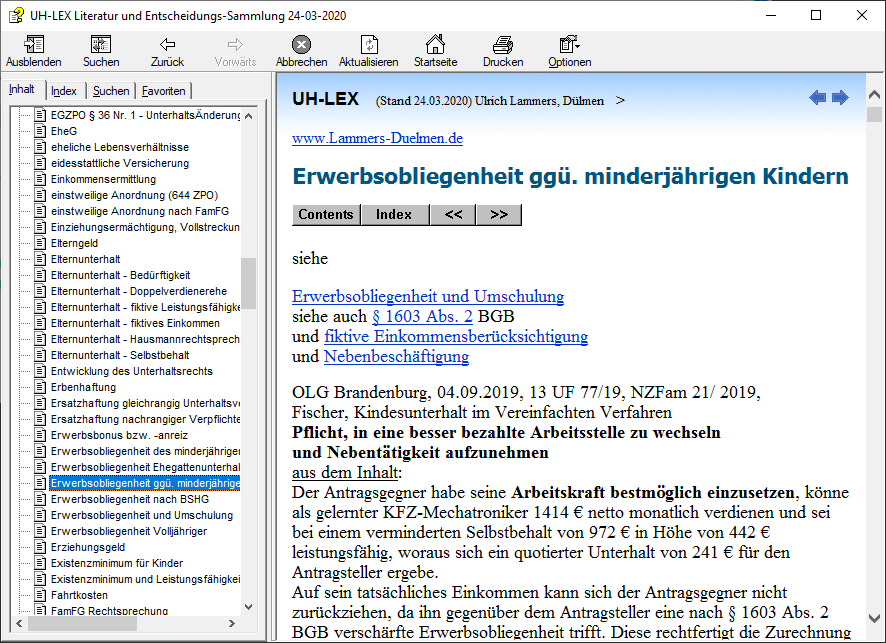Refresh page with Aktualisieren icon
This screenshot has width=886, height=643.
(x=369, y=45)
